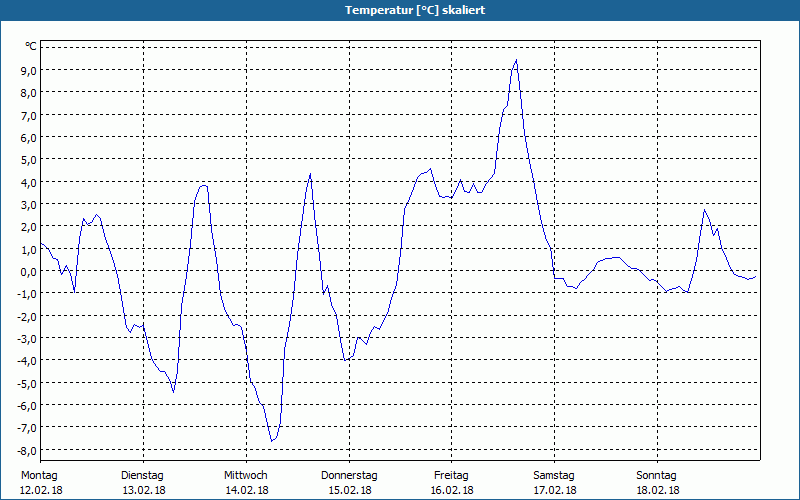800x500 pixels.
Task: Select the 3,0 axis value
Action: [29, 204]
